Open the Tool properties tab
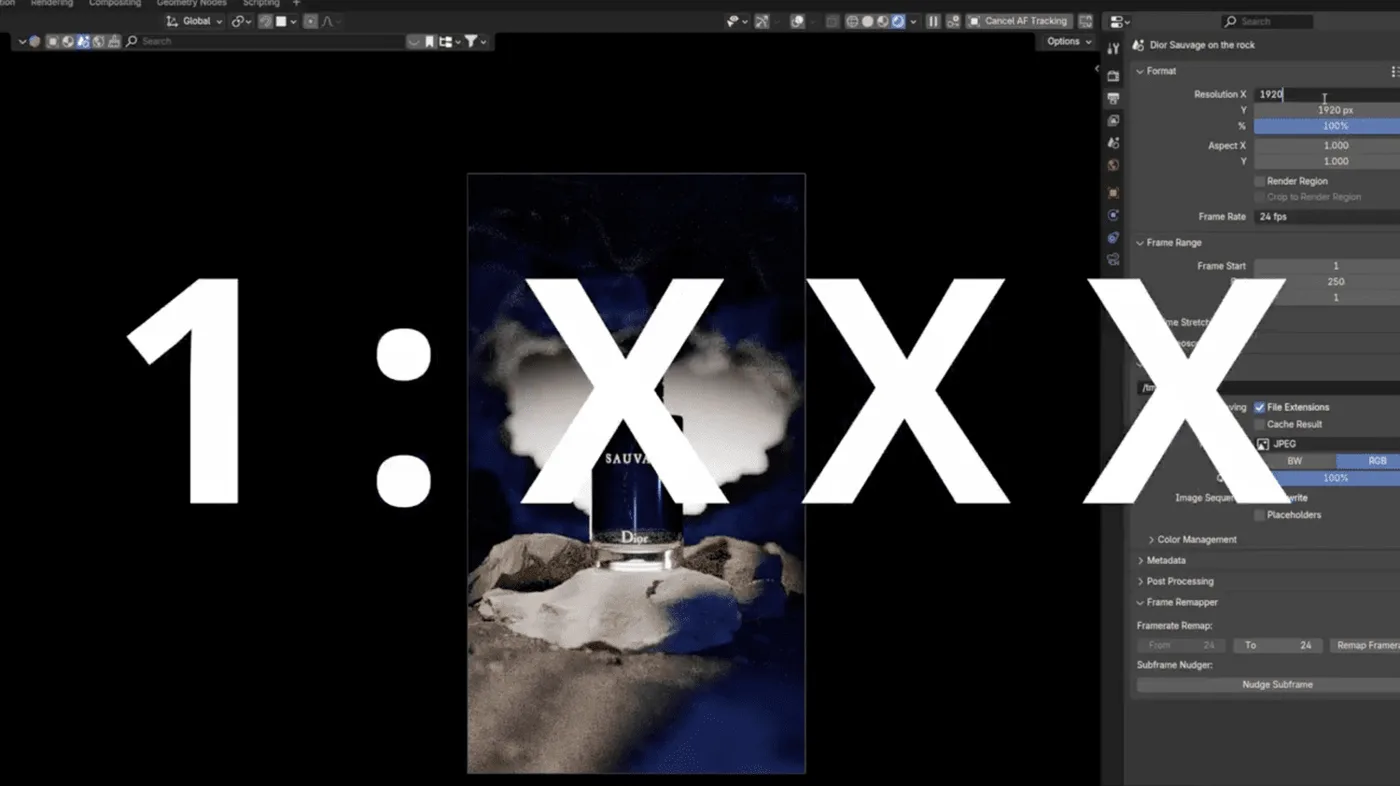1400x786 pixels. (x=1113, y=49)
